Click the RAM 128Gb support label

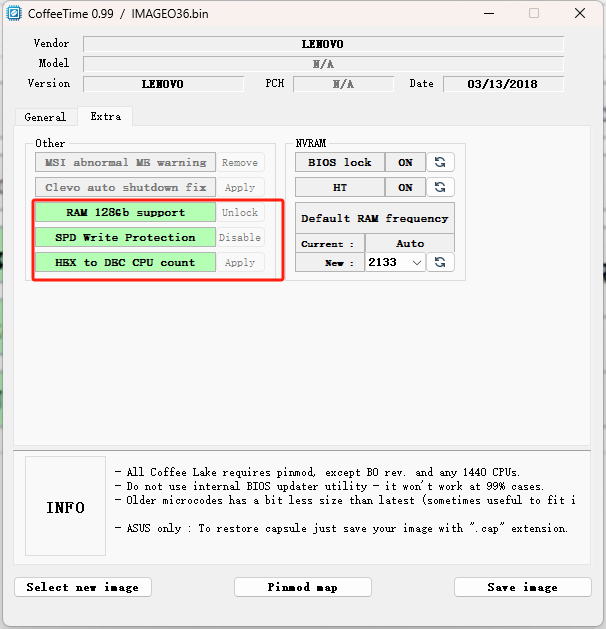tap(125, 212)
